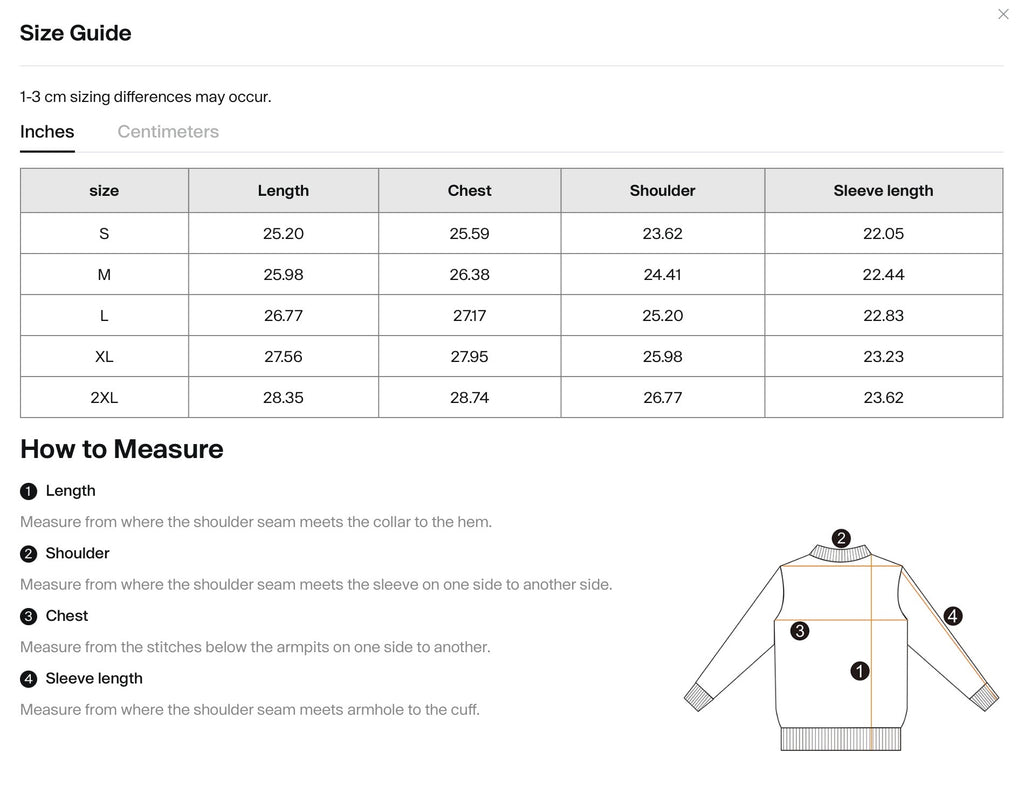
Task: Click the ③ Chest measure icon
Action: point(27,616)
